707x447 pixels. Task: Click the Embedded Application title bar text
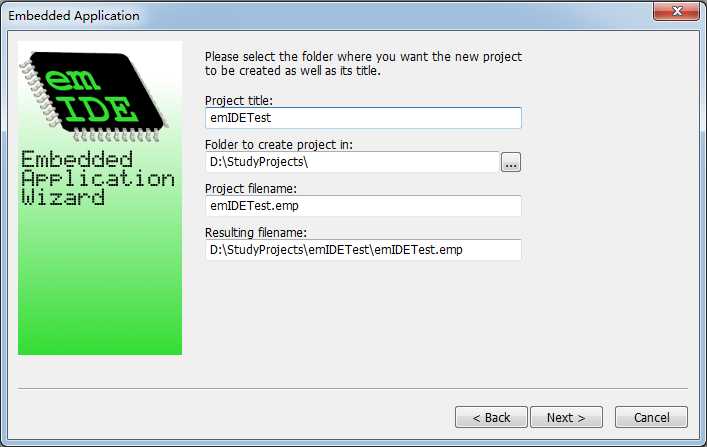point(73,16)
